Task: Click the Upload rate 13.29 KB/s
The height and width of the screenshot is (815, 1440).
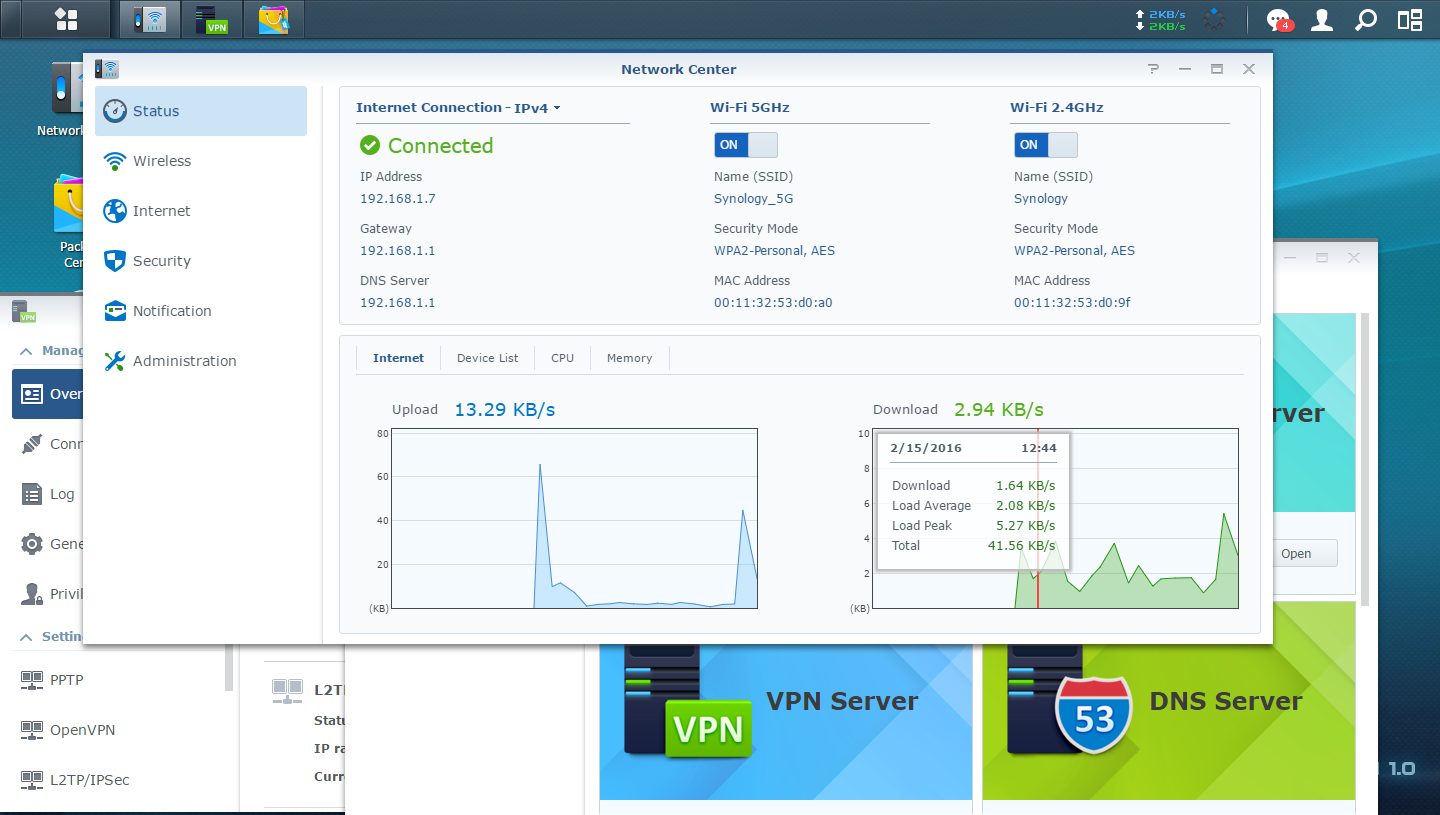Action: click(x=505, y=409)
